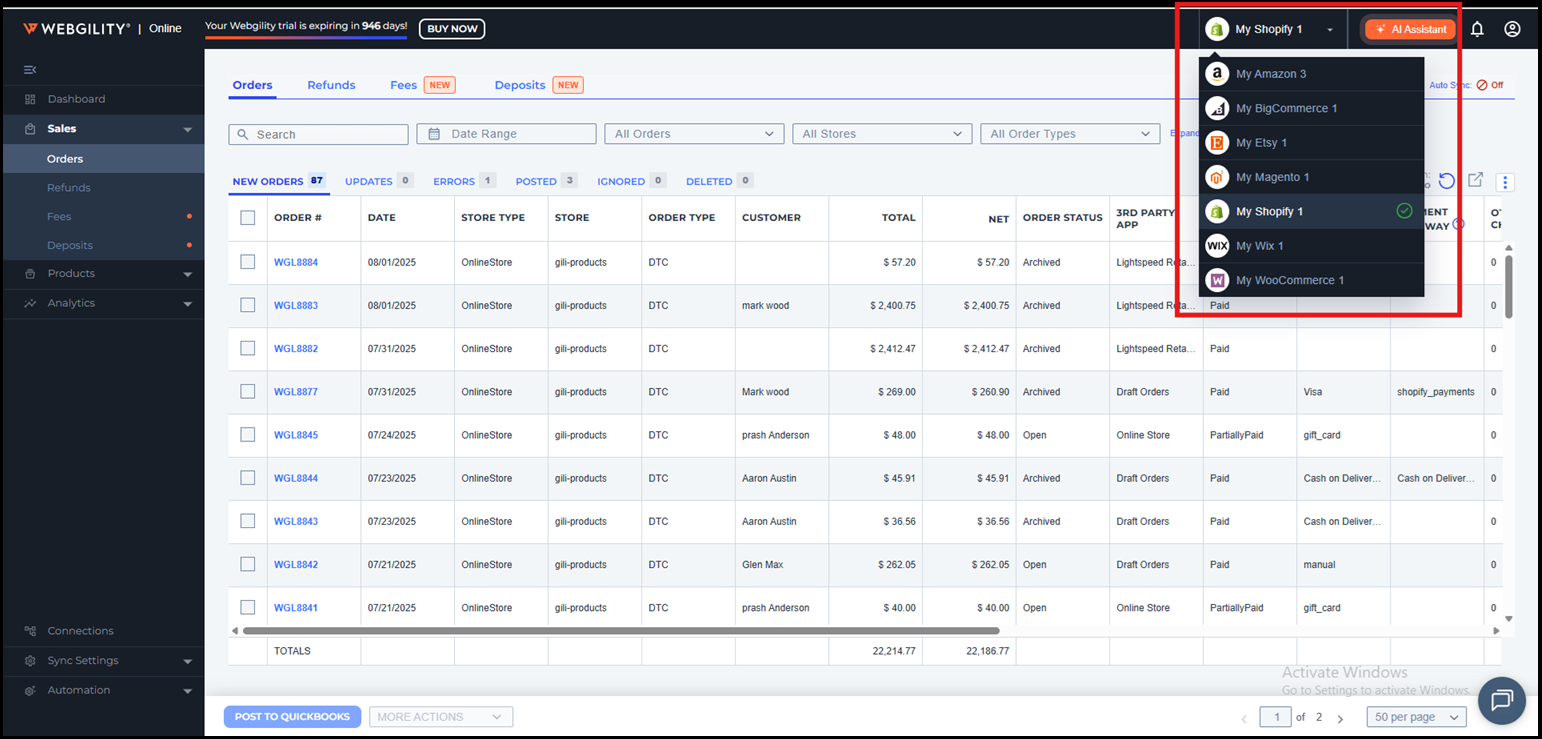Click the three-dot more options icon
The image size is (1542, 739).
click(x=1505, y=182)
